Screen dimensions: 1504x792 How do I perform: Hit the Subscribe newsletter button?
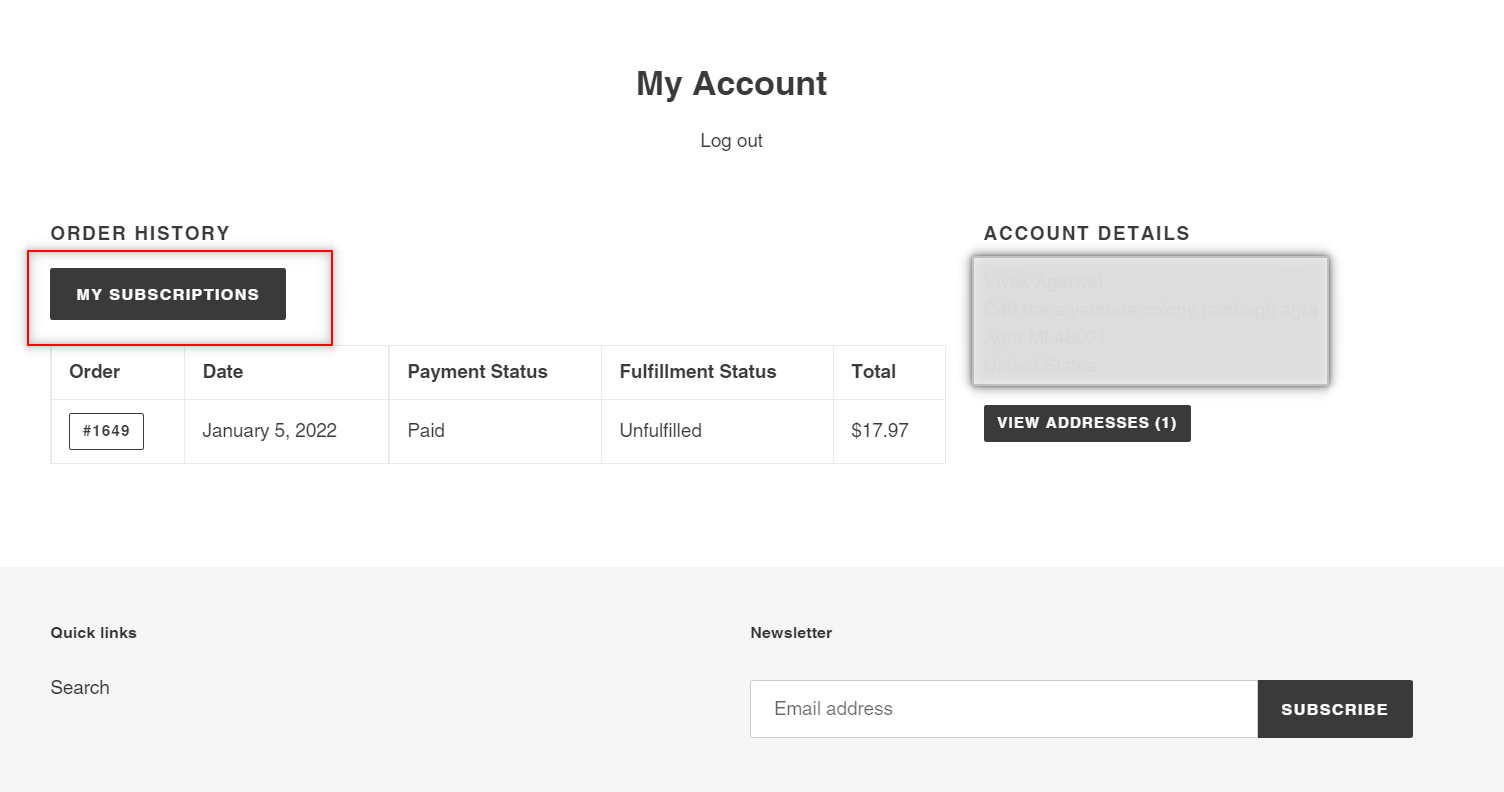click(1334, 709)
